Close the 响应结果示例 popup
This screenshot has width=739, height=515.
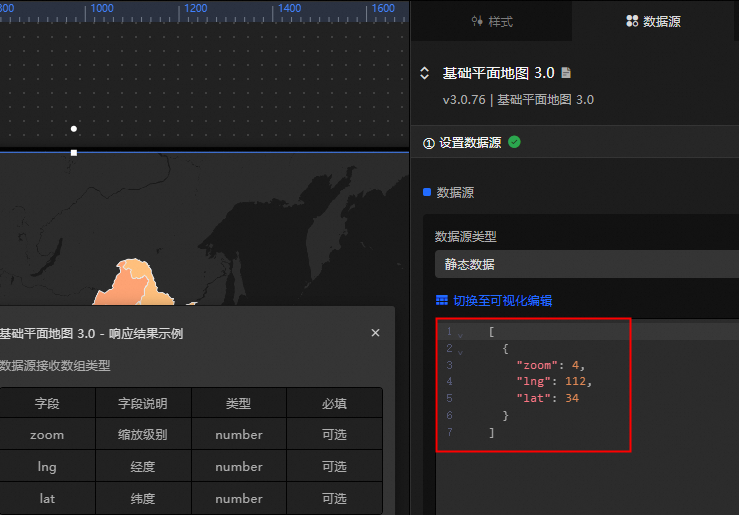coord(375,333)
